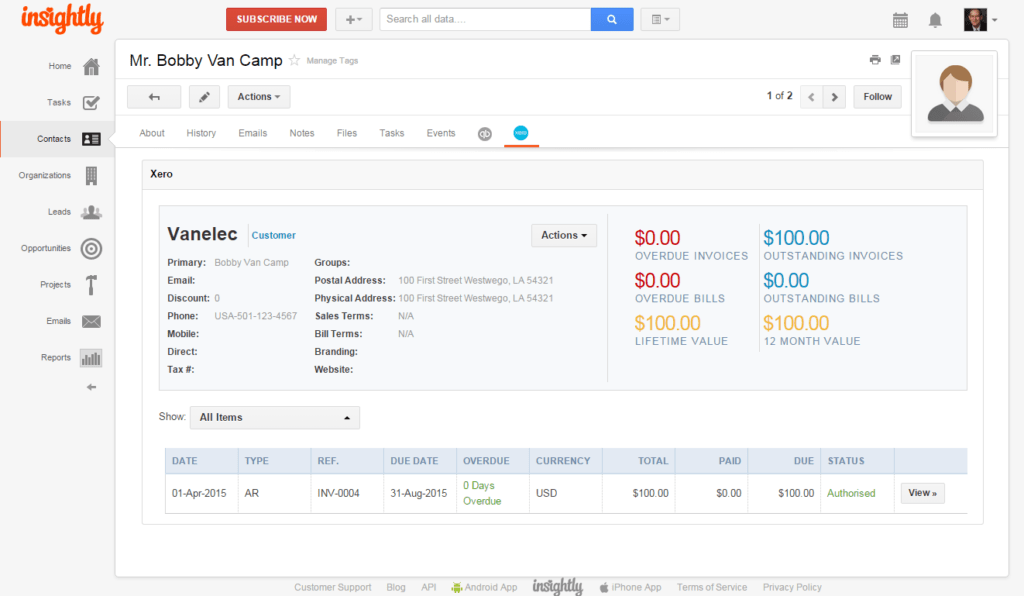Open the All Items show filter

point(274,417)
